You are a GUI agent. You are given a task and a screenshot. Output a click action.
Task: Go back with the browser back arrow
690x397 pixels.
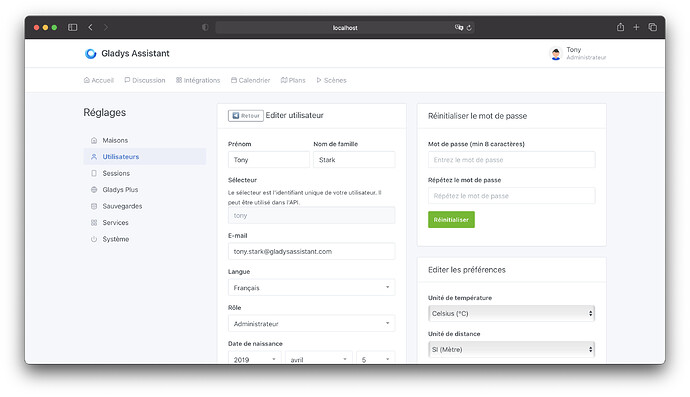pyautogui.click(x=90, y=27)
